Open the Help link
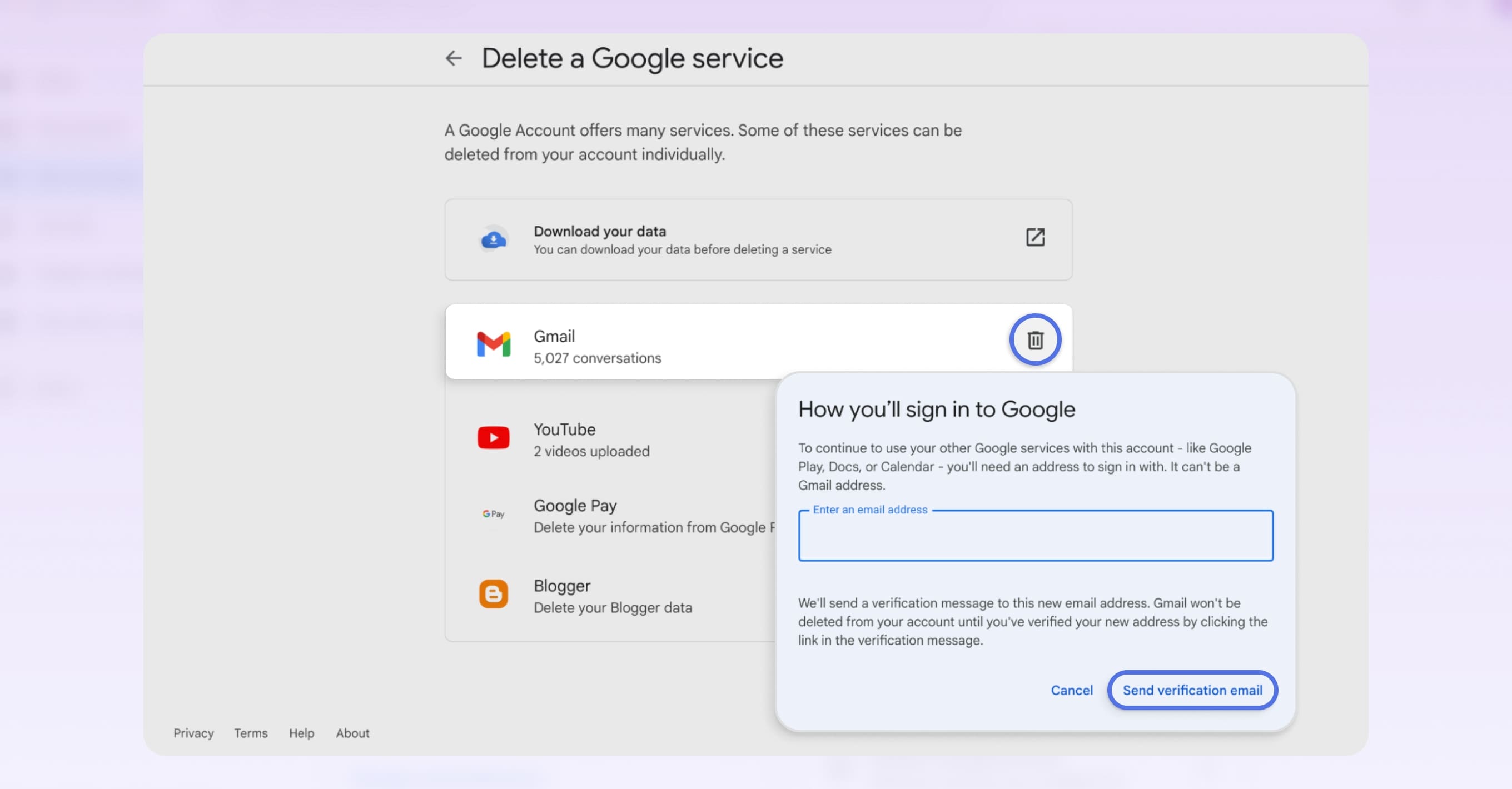 pos(301,733)
